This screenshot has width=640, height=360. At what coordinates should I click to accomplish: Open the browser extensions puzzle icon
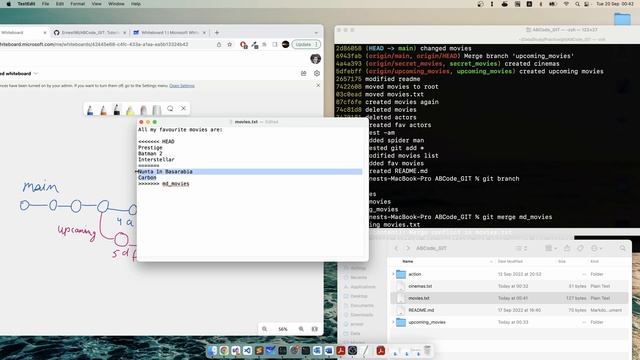click(x=264, y=44)
